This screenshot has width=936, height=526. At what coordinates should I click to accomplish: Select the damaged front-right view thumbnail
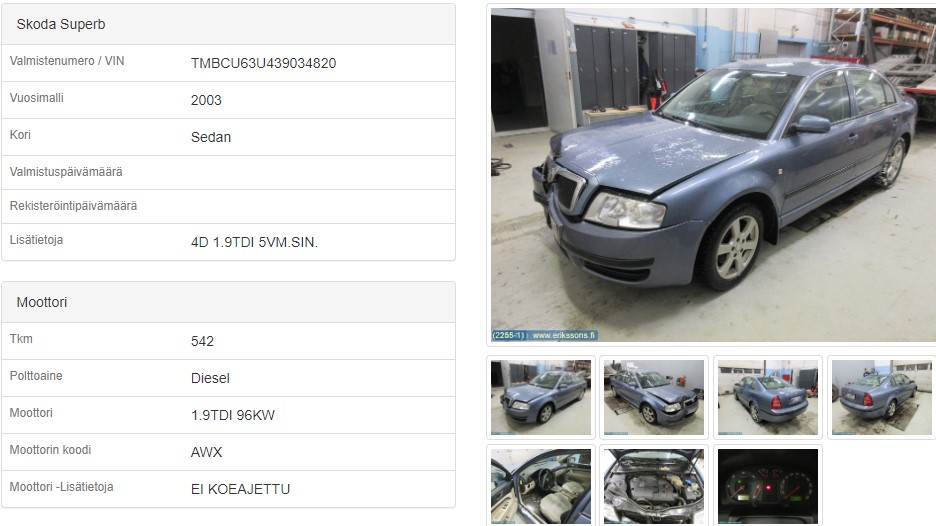pos(654,397)
